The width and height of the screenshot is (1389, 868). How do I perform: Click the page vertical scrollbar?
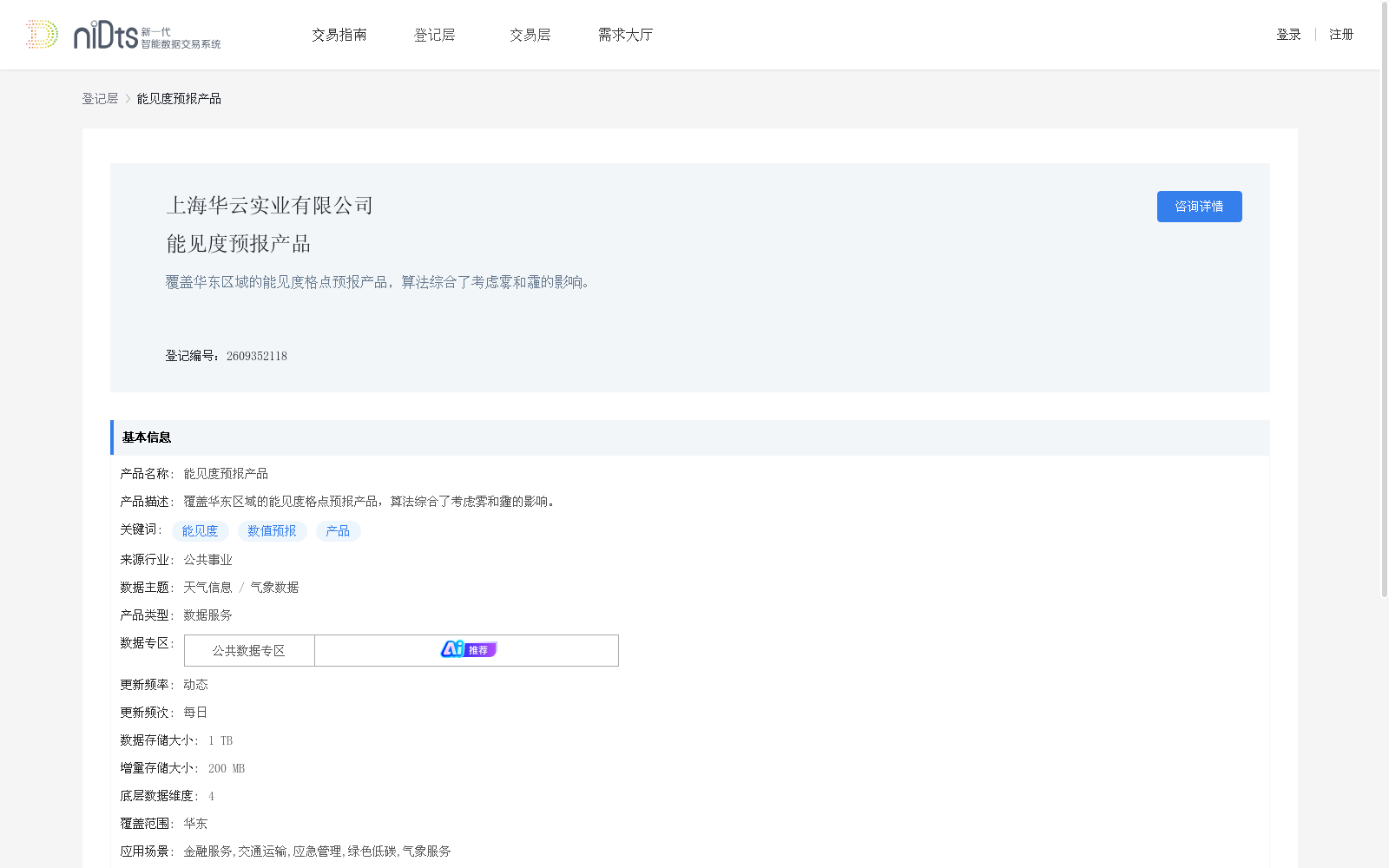[1384, 299]
